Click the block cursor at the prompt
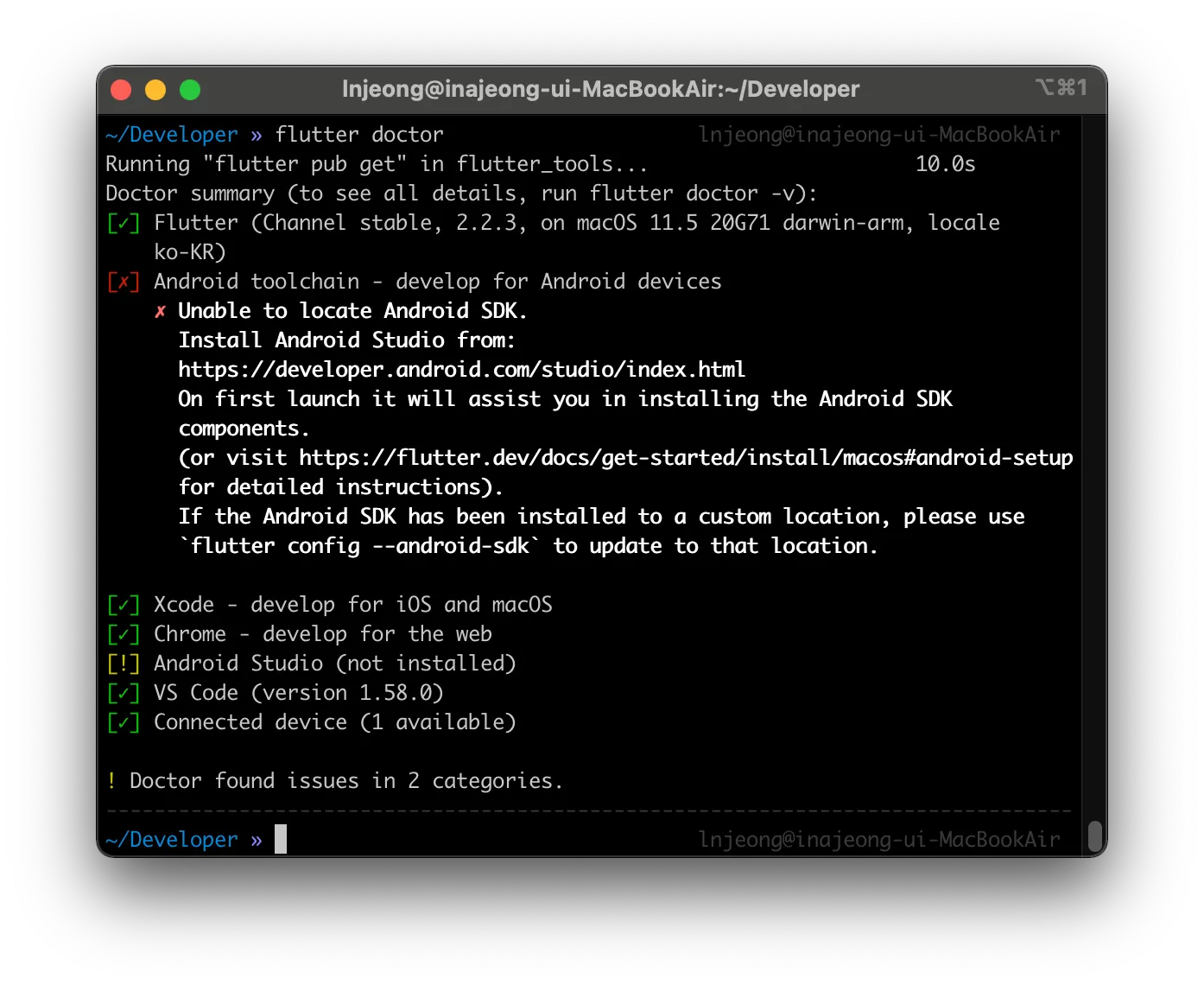This screenshot has width=1204, height=985. [x=281, y=839]
